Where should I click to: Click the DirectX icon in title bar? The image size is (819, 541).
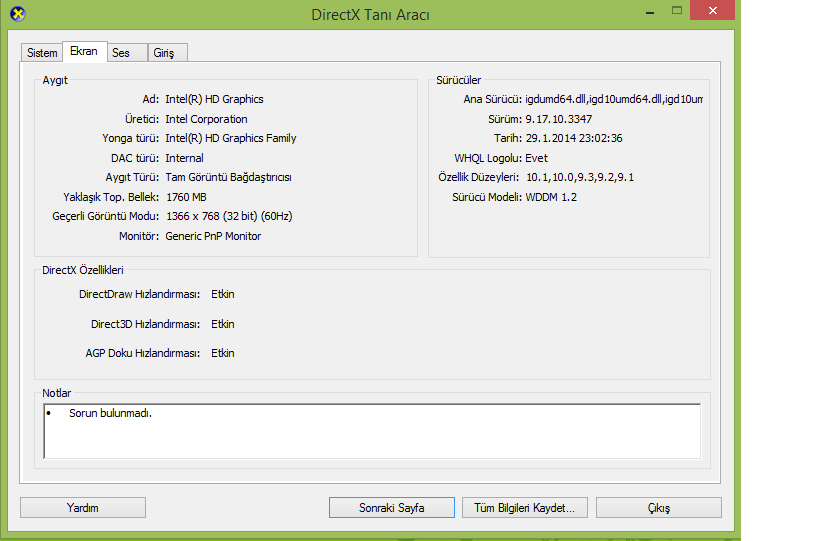[x=18, y=14]
